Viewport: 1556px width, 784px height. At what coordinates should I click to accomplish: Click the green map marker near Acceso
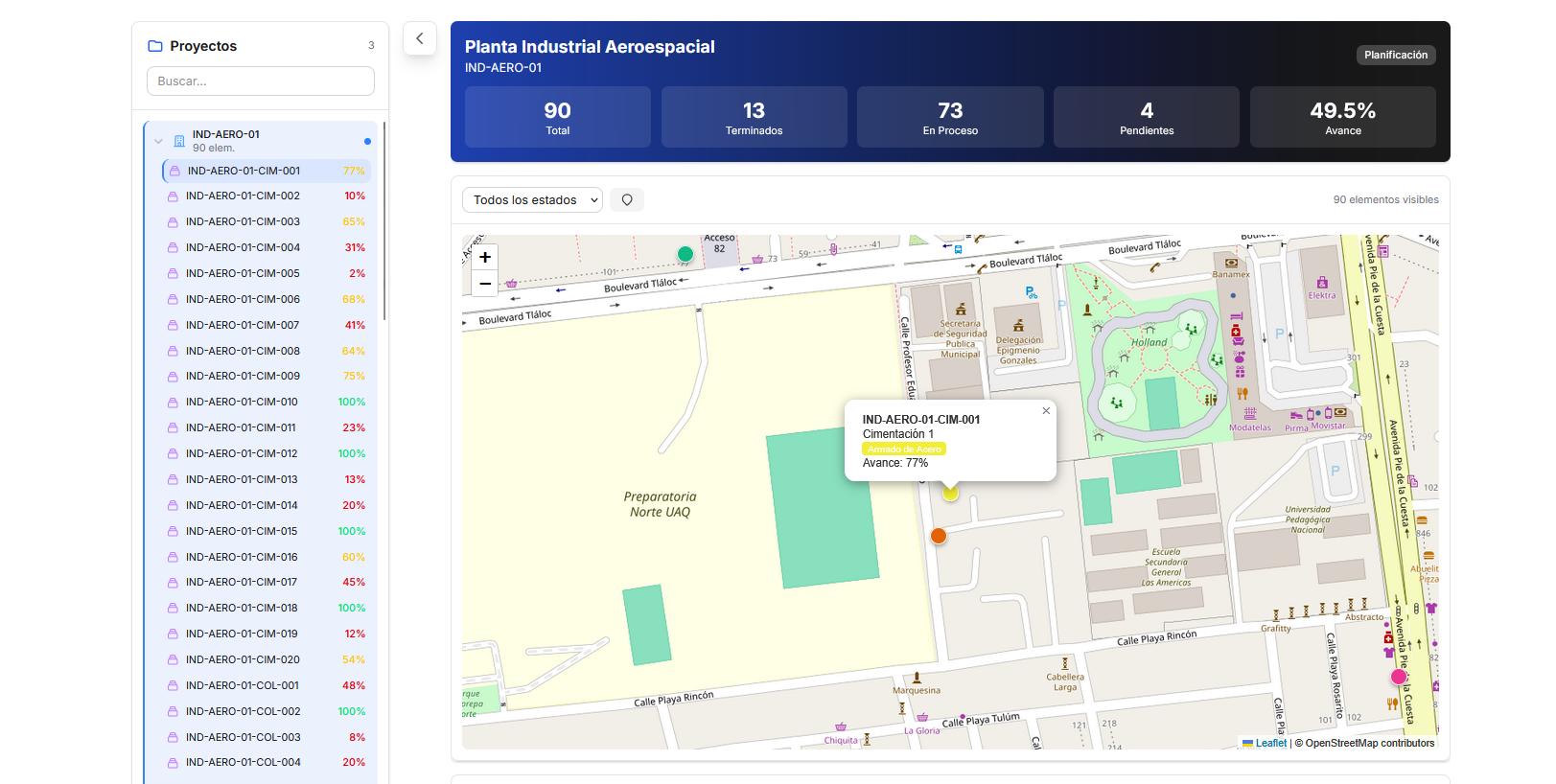[x=685, y=254]
